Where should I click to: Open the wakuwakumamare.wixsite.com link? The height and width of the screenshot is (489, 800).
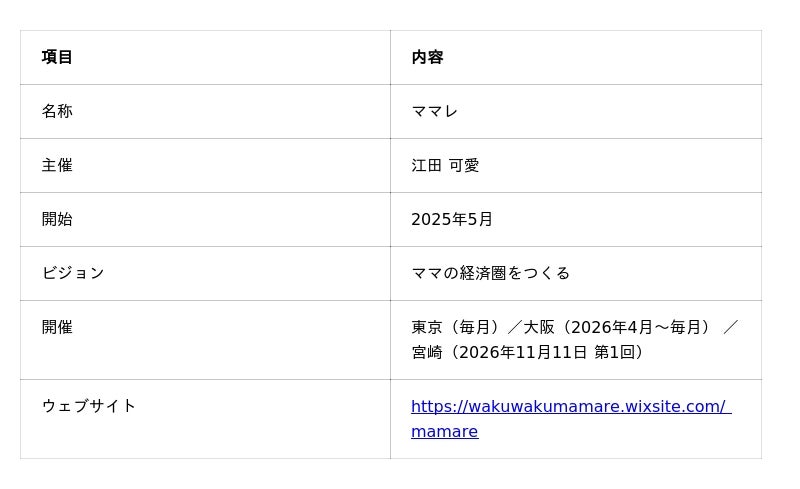pyautogui.click(x=571, y=419)
